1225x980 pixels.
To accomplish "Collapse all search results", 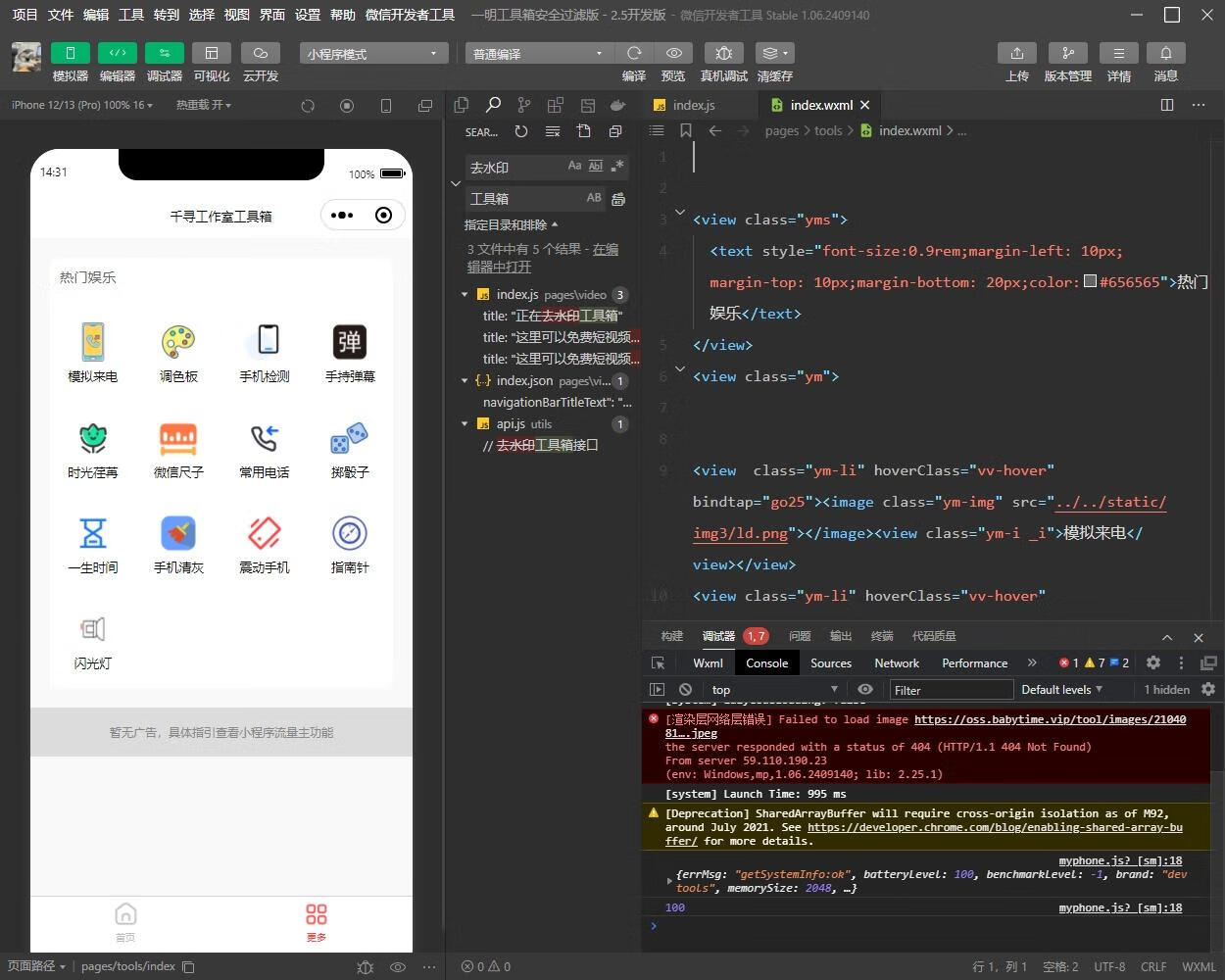I will coord(615,131).
